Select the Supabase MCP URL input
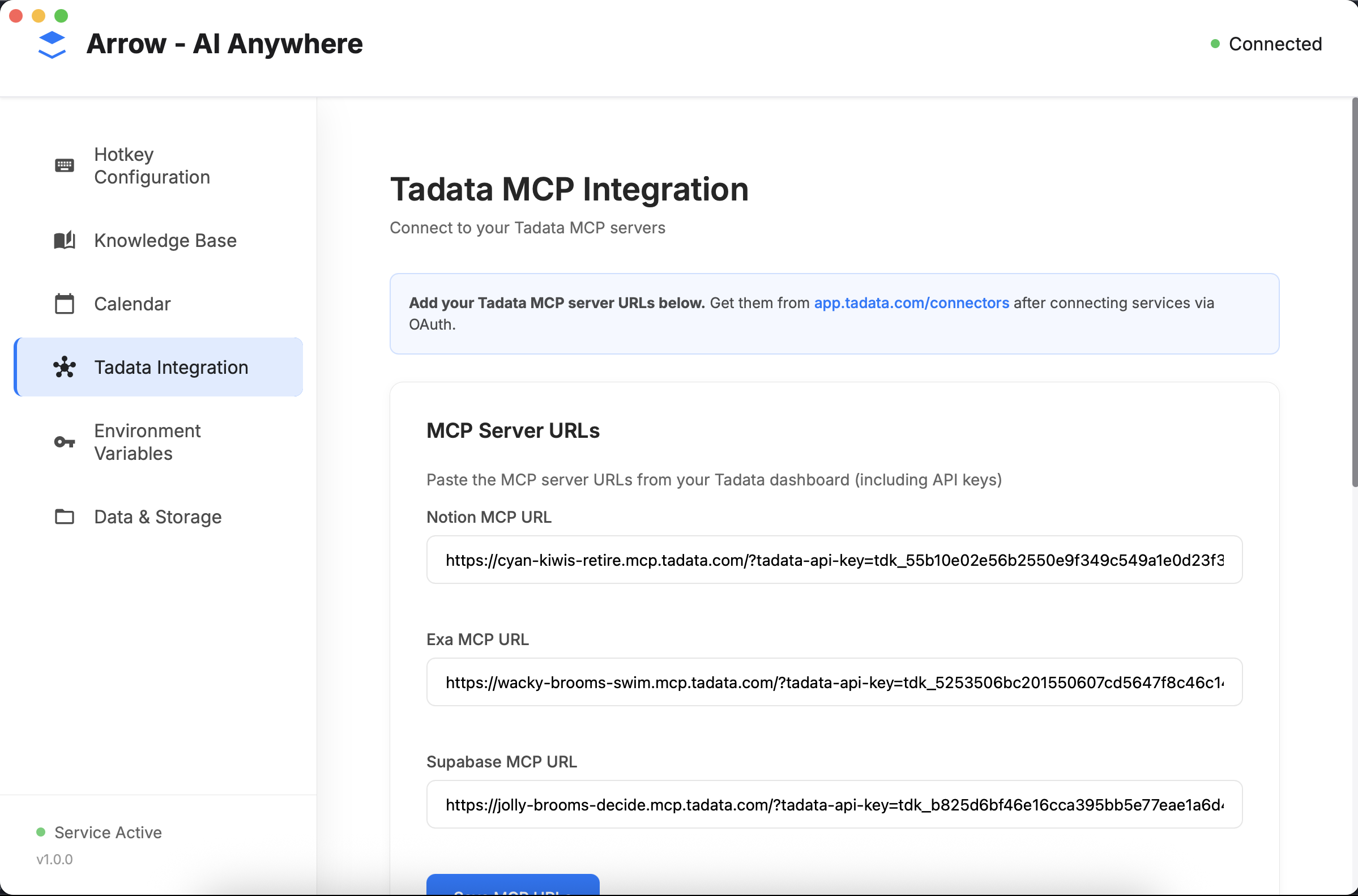Viewport: 1358px width, 896px height. 834,805
